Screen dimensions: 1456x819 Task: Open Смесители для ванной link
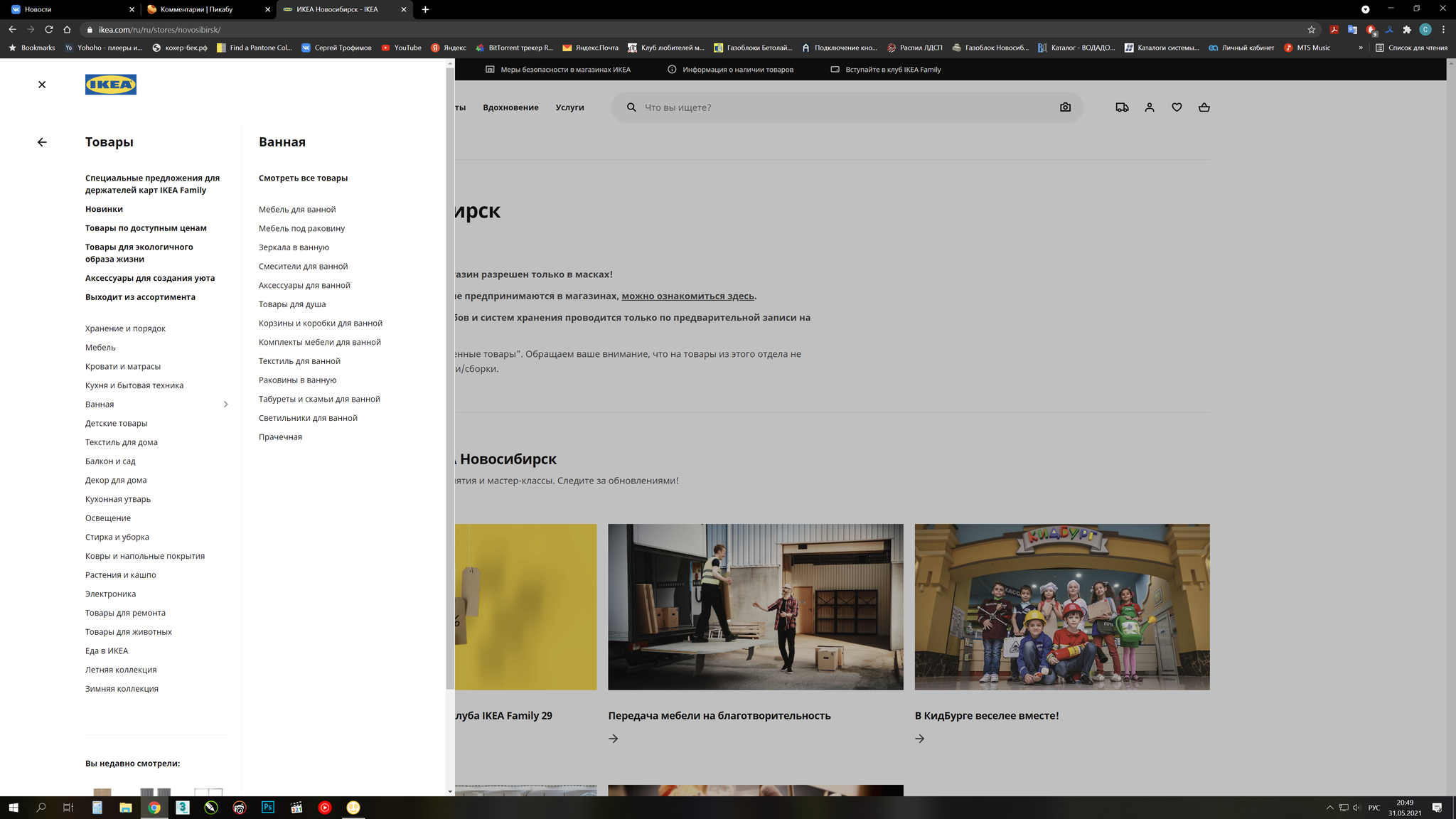pos(303,267)
